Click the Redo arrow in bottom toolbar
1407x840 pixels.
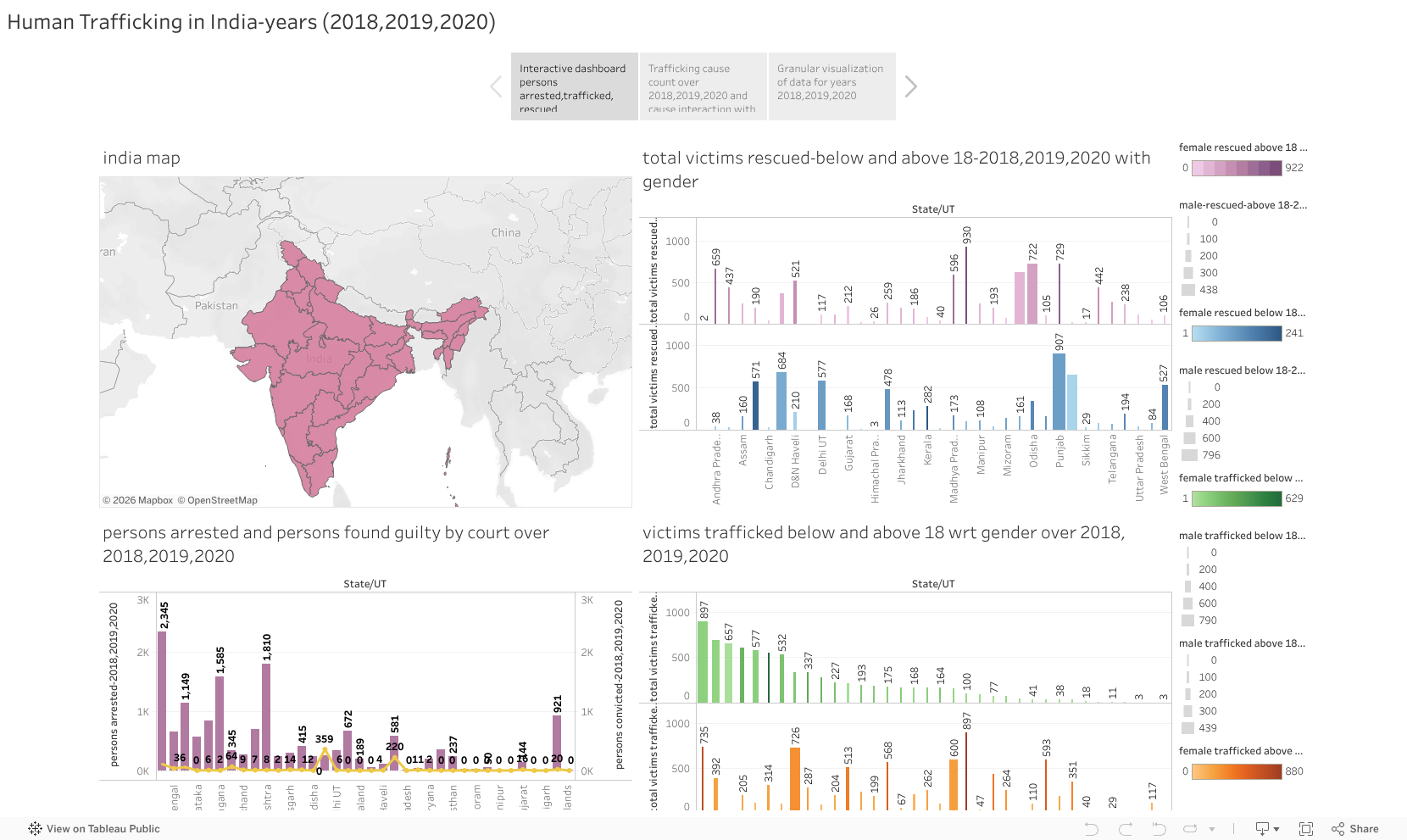1126,829
